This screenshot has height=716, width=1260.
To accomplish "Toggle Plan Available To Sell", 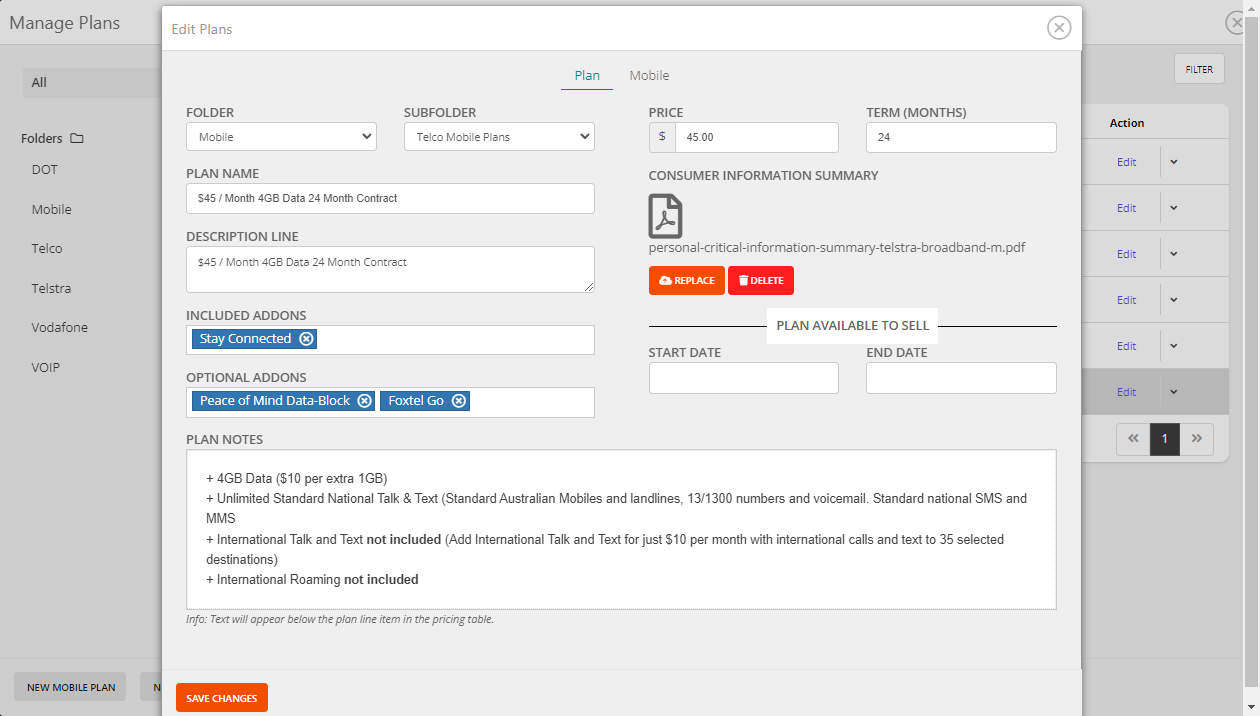I will coord(851,325).
